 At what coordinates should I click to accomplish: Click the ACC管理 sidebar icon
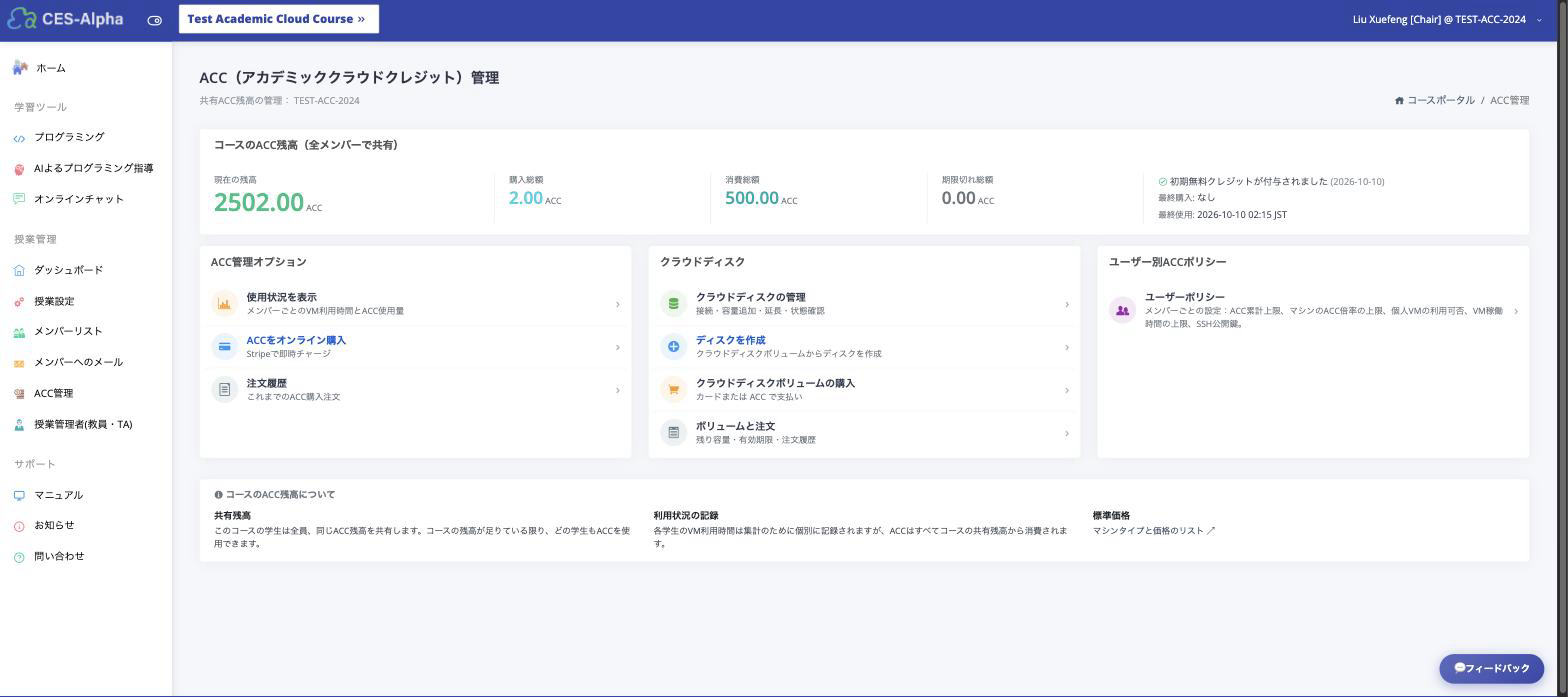pyautogui.click(x=19, y=394)
